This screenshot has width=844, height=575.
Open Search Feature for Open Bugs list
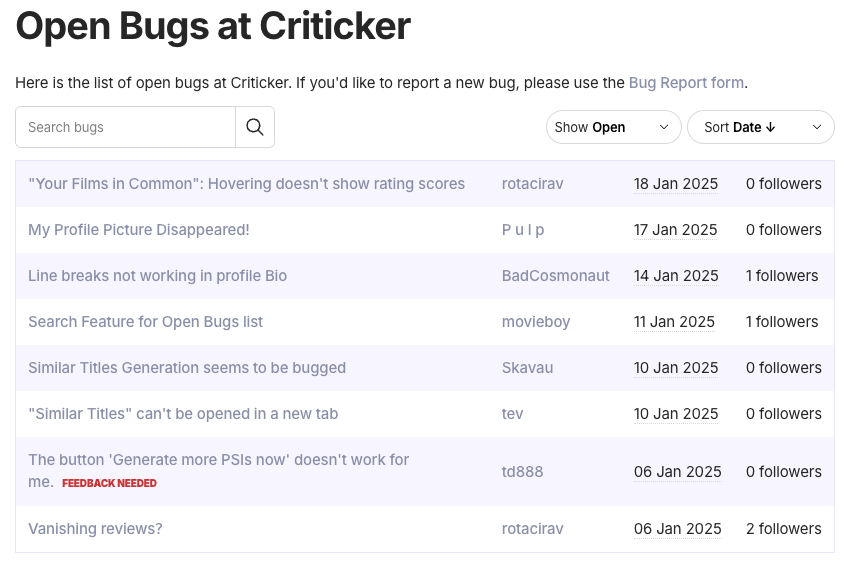(145, 322)
